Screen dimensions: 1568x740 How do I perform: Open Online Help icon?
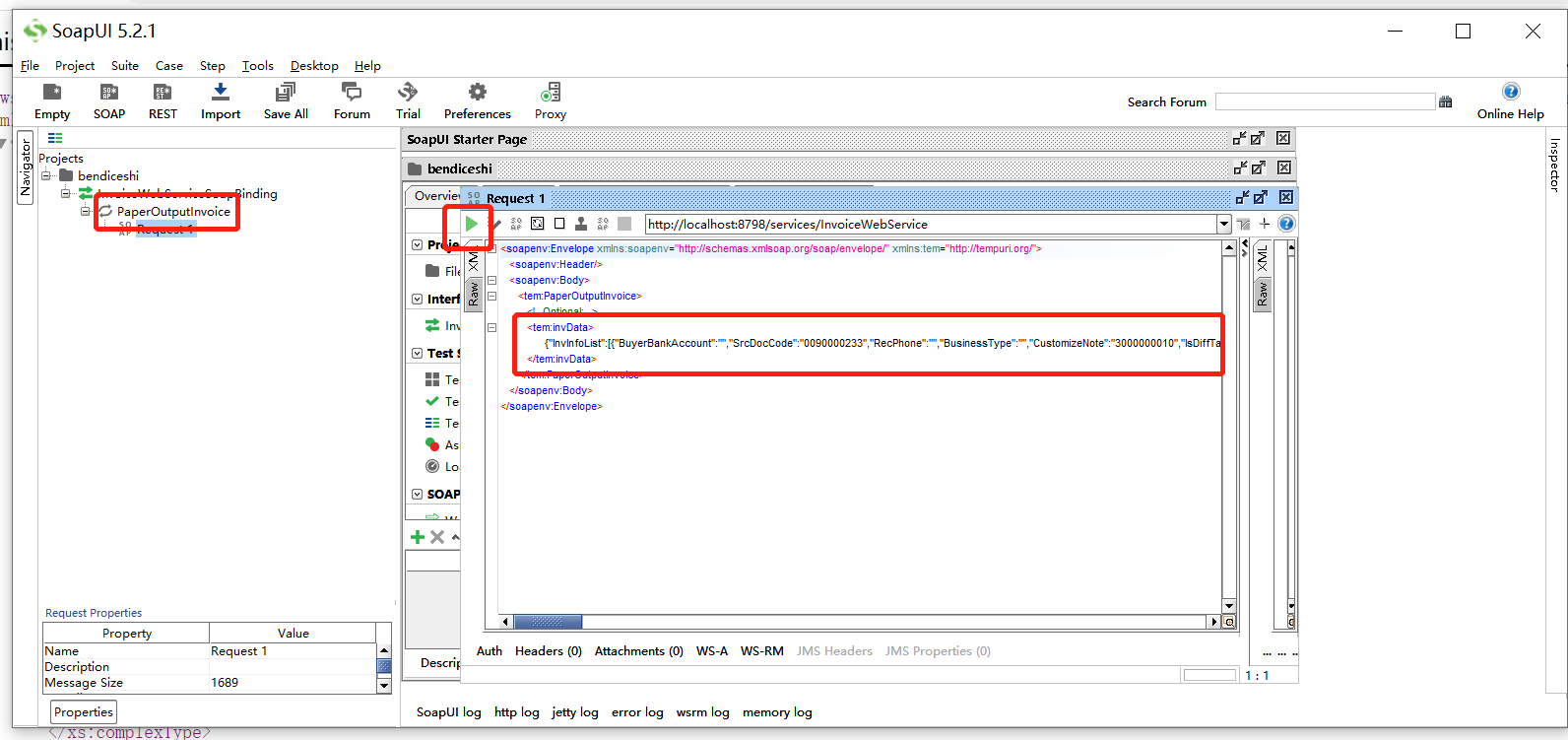(x=1511, y=92)
